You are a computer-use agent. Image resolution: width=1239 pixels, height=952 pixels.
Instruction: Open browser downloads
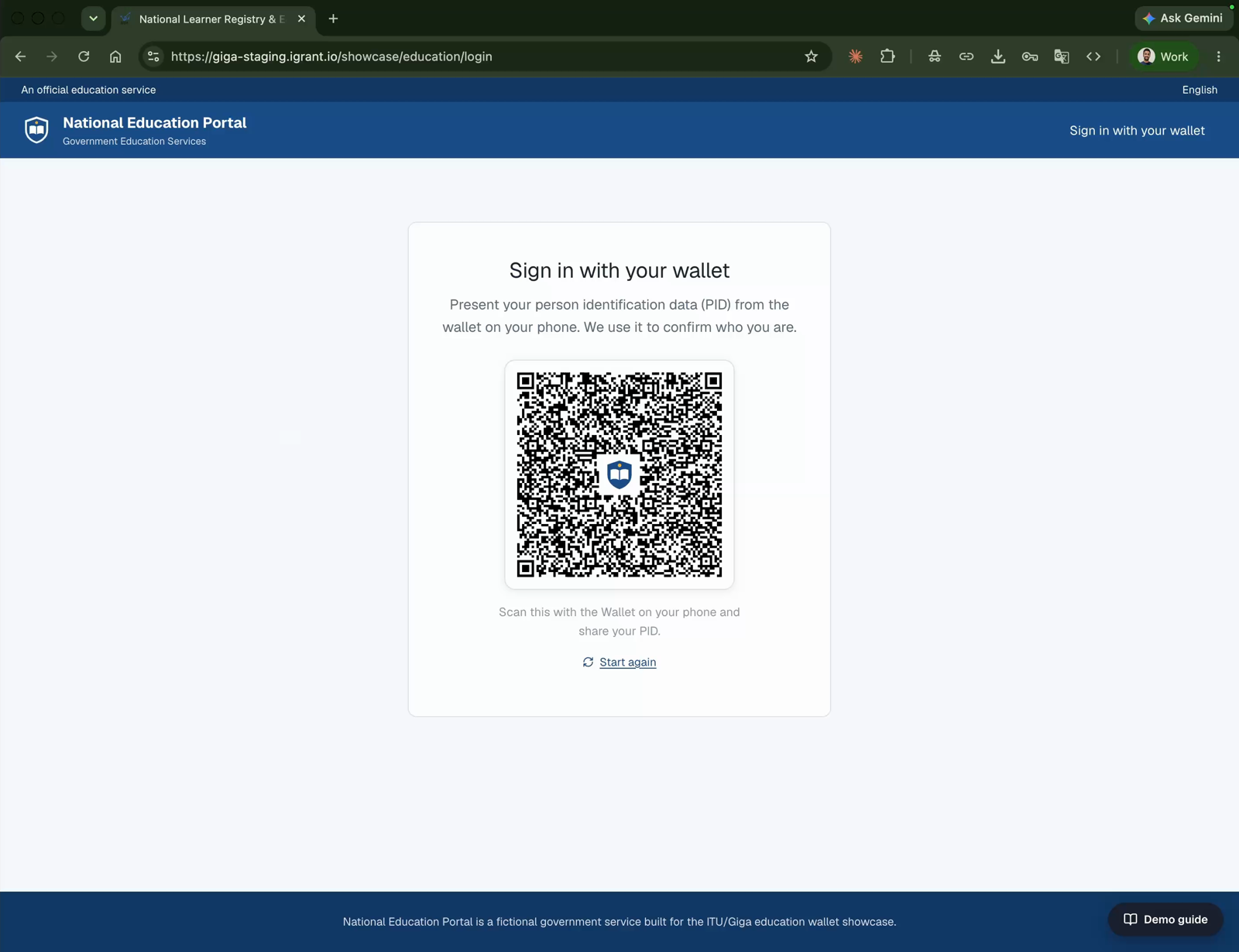tap(998, 57)
